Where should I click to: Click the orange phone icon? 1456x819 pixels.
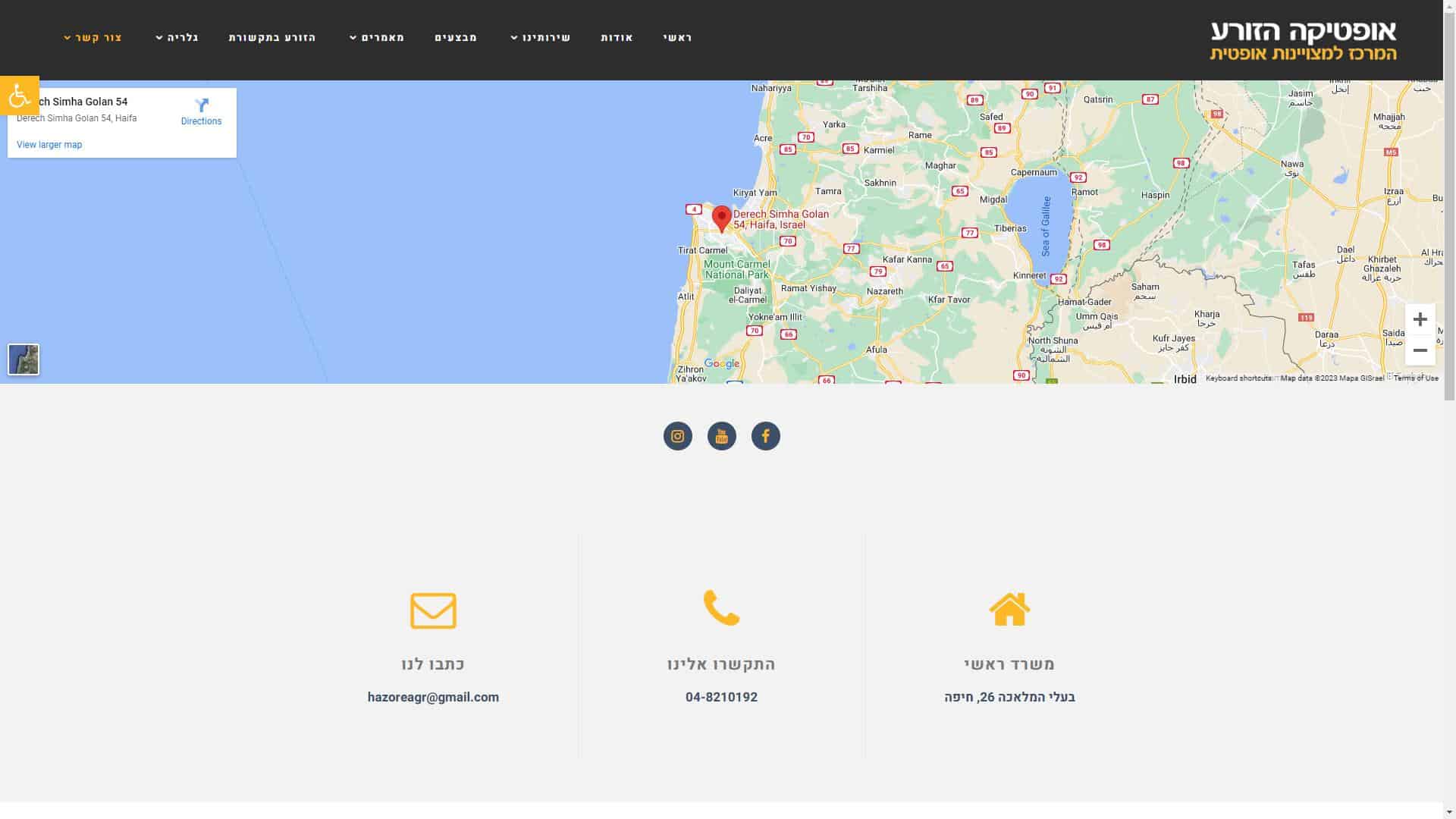click(721, 608)
